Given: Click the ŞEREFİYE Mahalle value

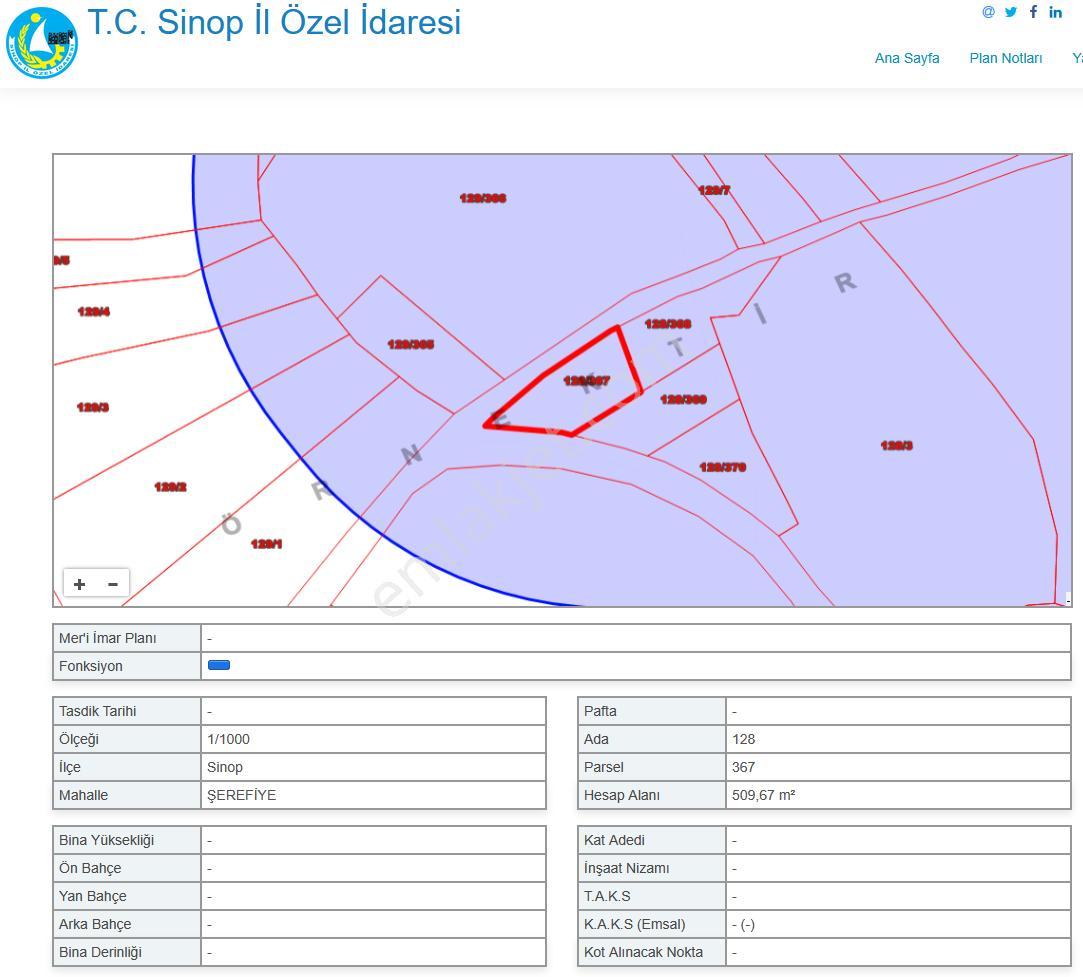Looking at the screenshot, I should pyautogui.click(x=242, y=795).
